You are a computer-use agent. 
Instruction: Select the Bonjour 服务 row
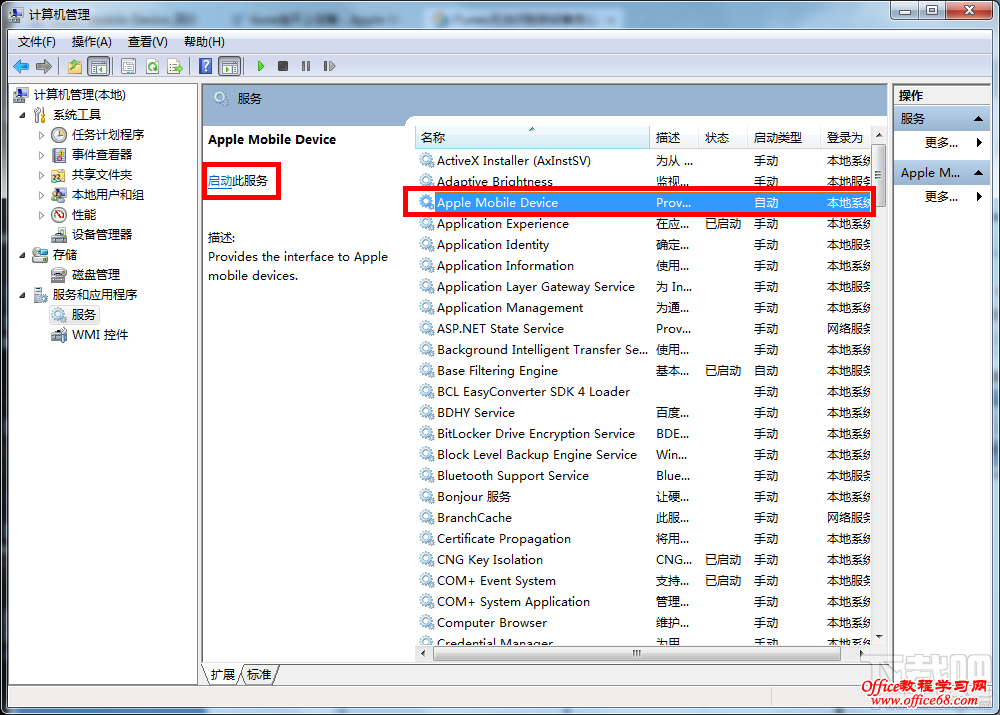tap(473, 497)
